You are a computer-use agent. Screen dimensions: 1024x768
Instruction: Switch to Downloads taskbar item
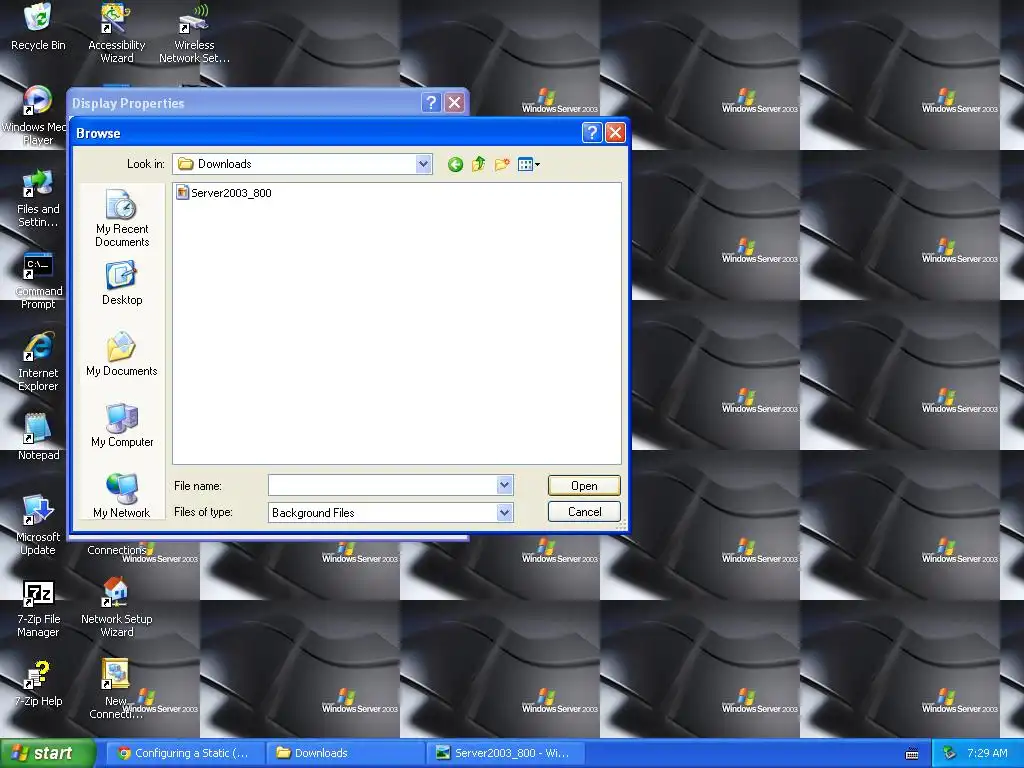click(345, 753)
